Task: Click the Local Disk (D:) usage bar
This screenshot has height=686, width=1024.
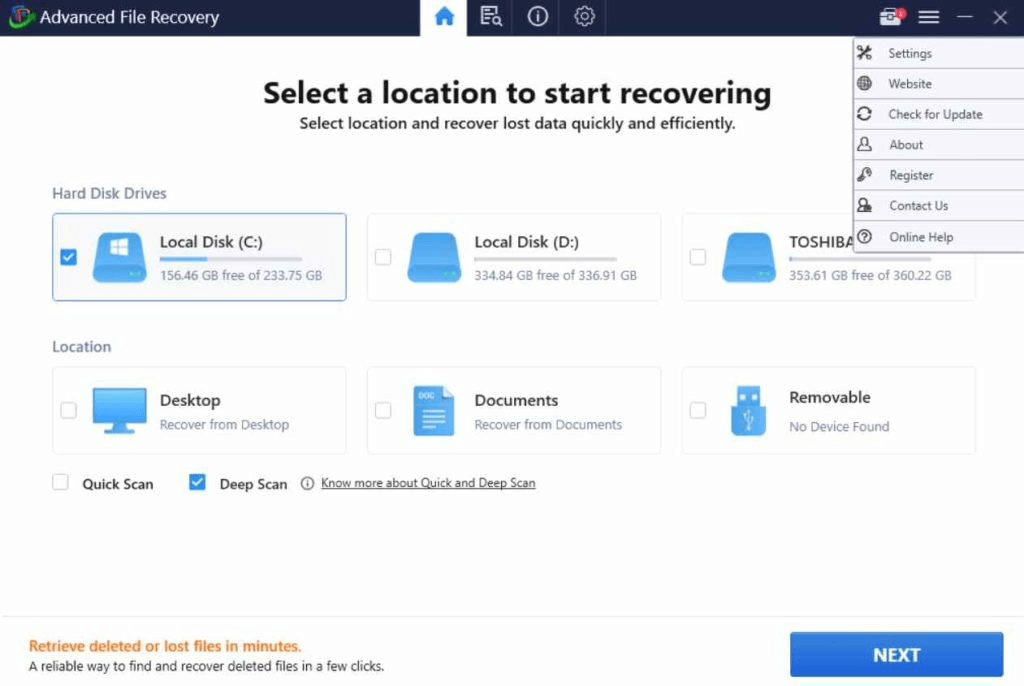Action: (545, 259)
